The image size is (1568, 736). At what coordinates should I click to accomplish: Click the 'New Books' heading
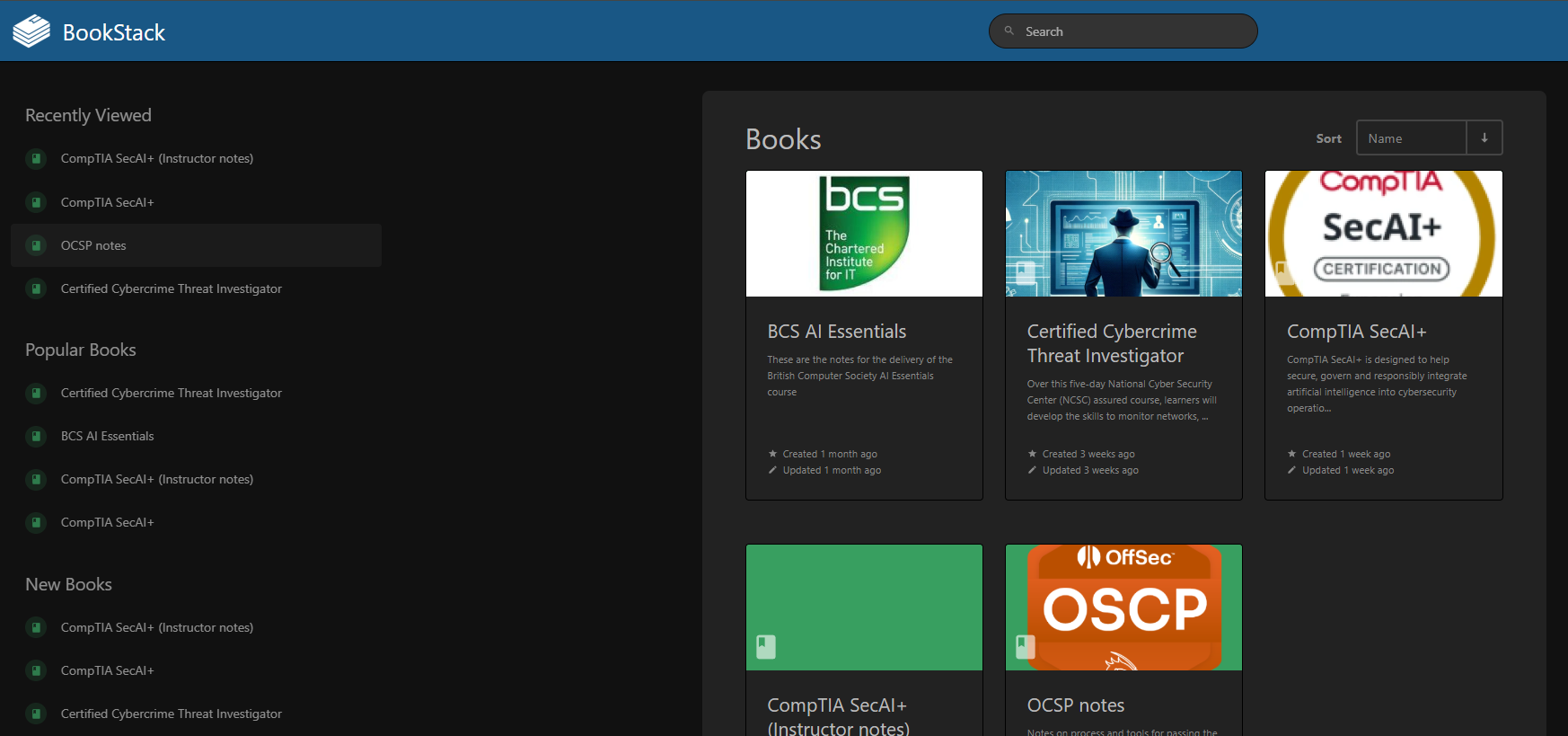click(68, 585)
